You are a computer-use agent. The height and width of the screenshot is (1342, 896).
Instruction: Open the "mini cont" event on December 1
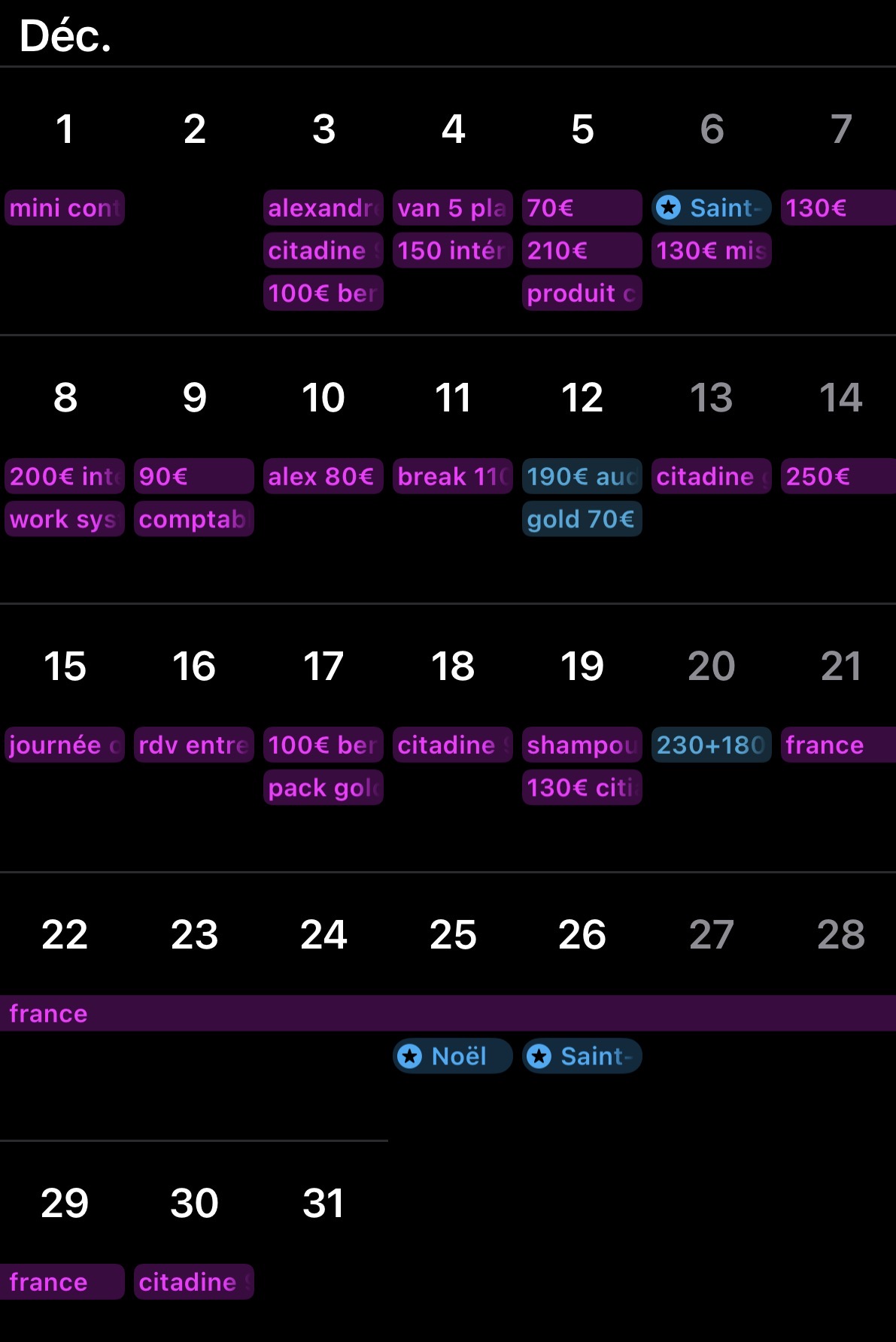pos(65,208)
